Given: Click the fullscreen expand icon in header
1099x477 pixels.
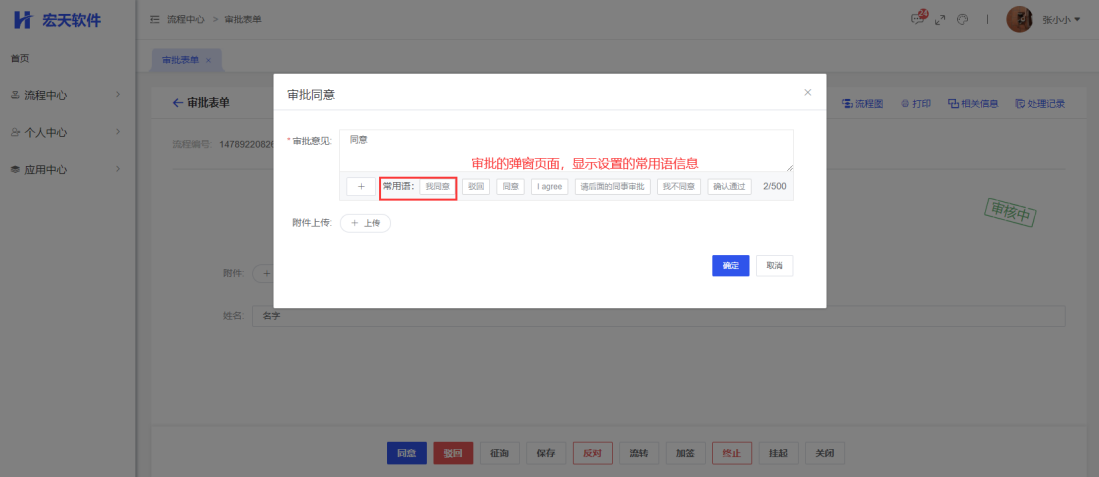Looking at the screenshot, I should 940,19.
